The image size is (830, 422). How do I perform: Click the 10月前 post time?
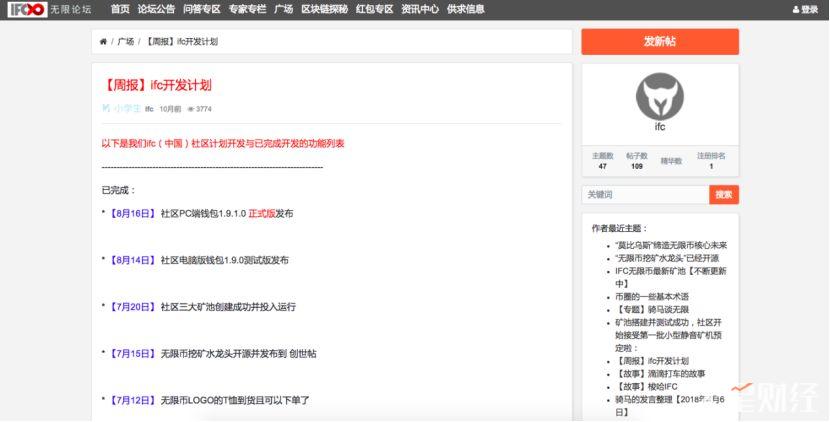[x=170, y=109]
